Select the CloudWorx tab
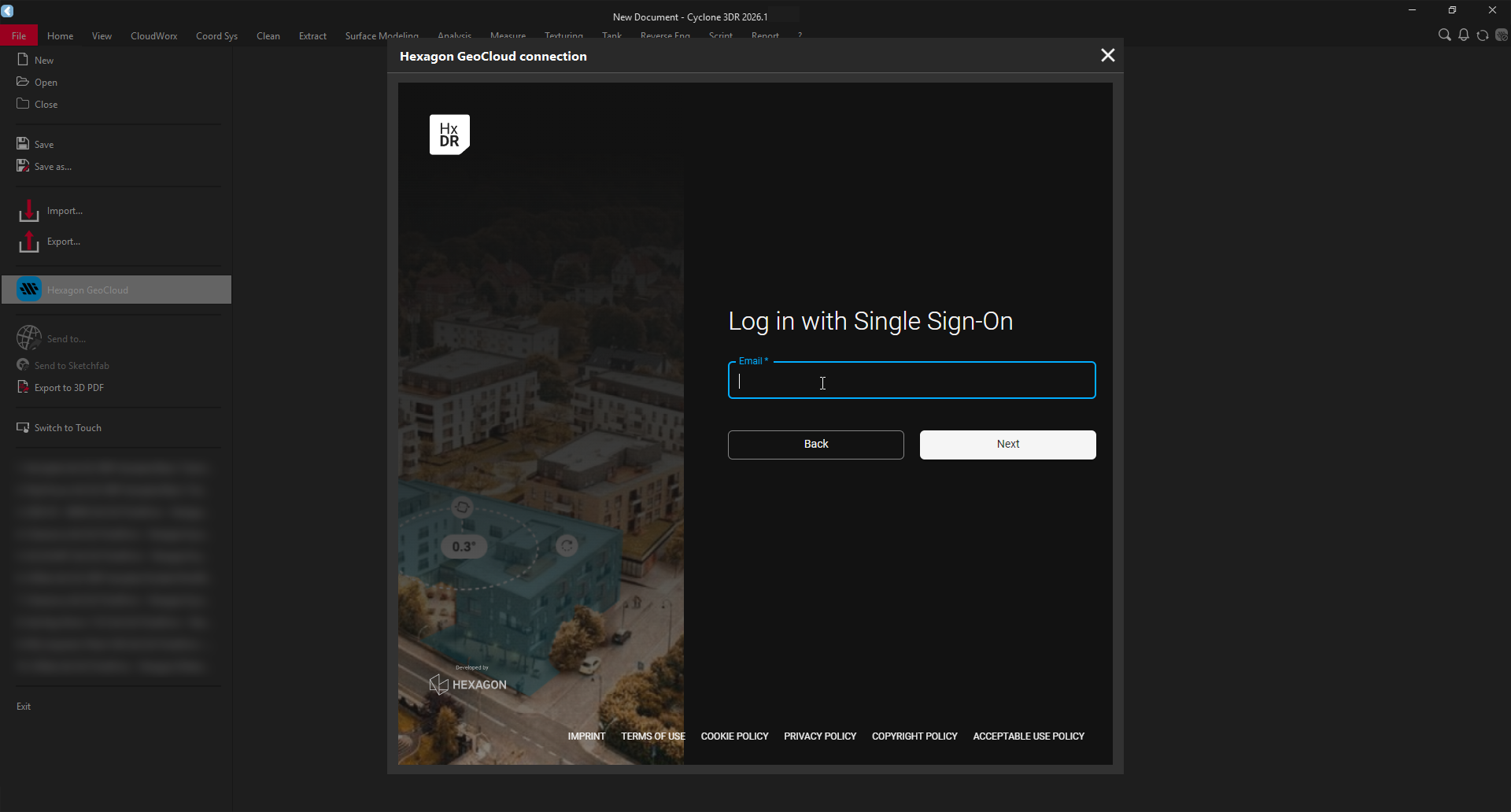 pos(154,35)
